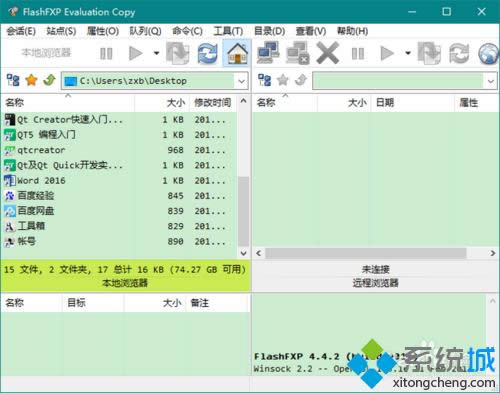This screenshot has height=393, width=500.
Task: Click the local pane pause transfer icon
Action: [106, 53]
